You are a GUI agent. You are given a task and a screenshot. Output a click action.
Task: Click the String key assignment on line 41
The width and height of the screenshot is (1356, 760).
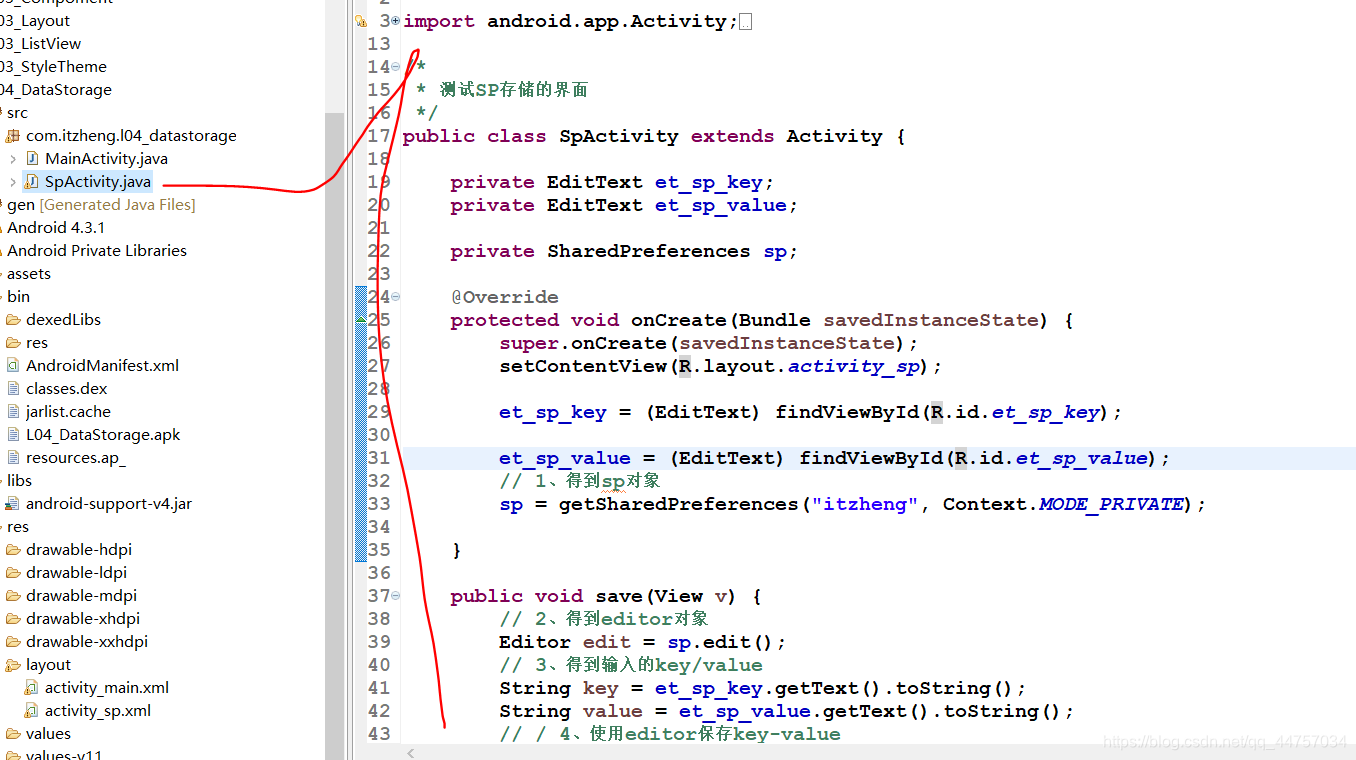[x=763, y=688]
